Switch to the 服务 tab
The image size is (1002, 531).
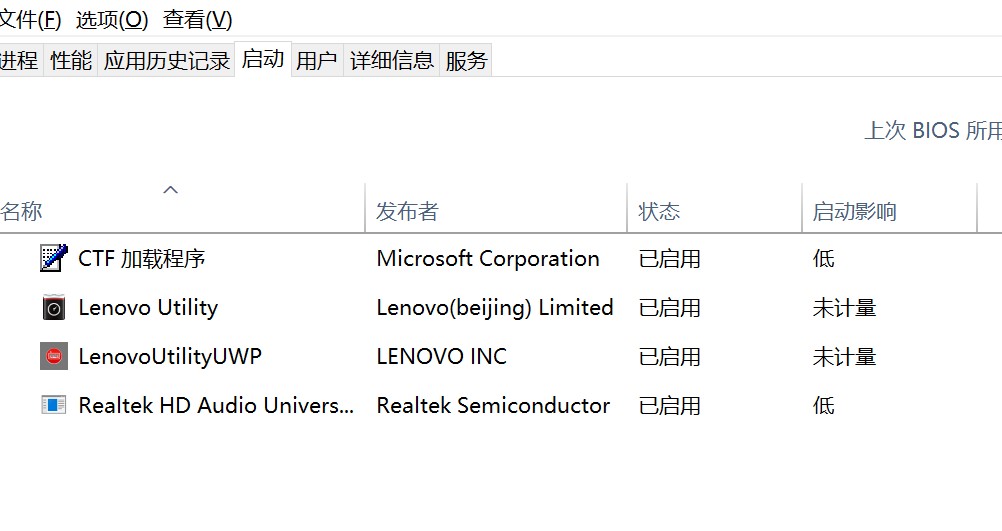pyautogui.click(x=466, y=61)
